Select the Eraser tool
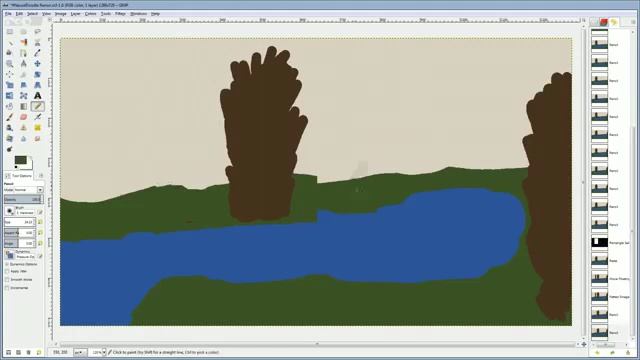Image resolution: width=640 pixels, height=360 pixels. click(23, 117)
